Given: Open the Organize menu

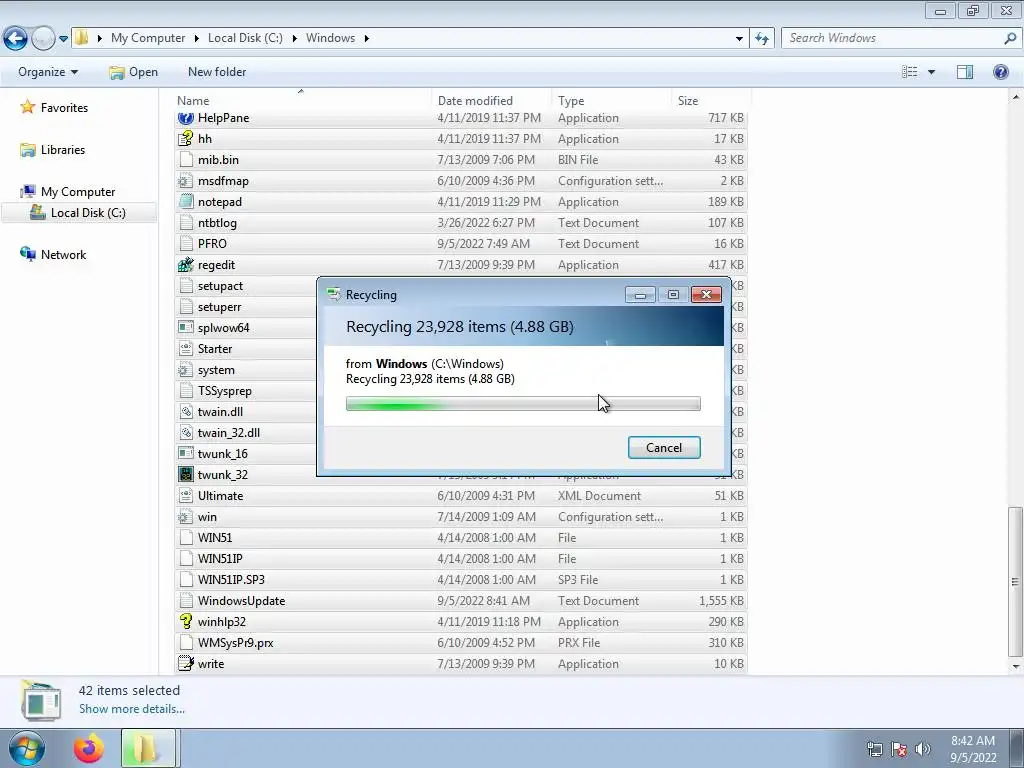Looking at the screenshot, I should point(48,72).
